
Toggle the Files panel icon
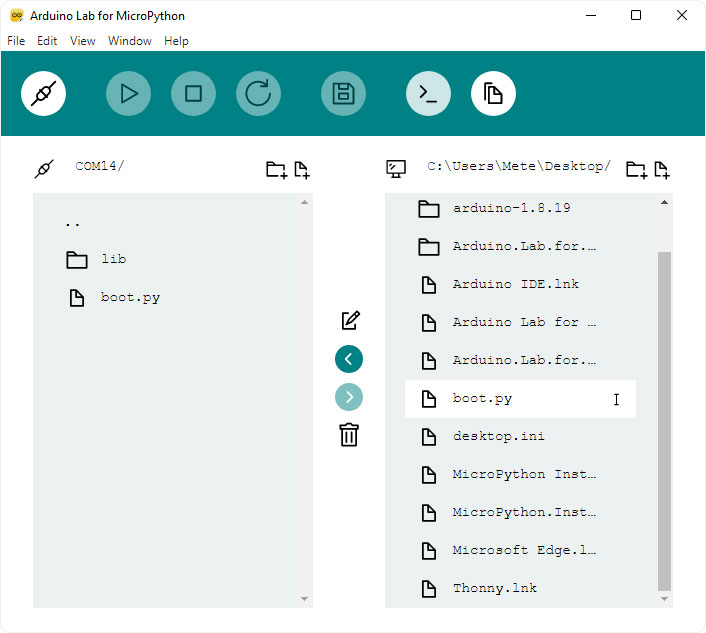[493, 94]
